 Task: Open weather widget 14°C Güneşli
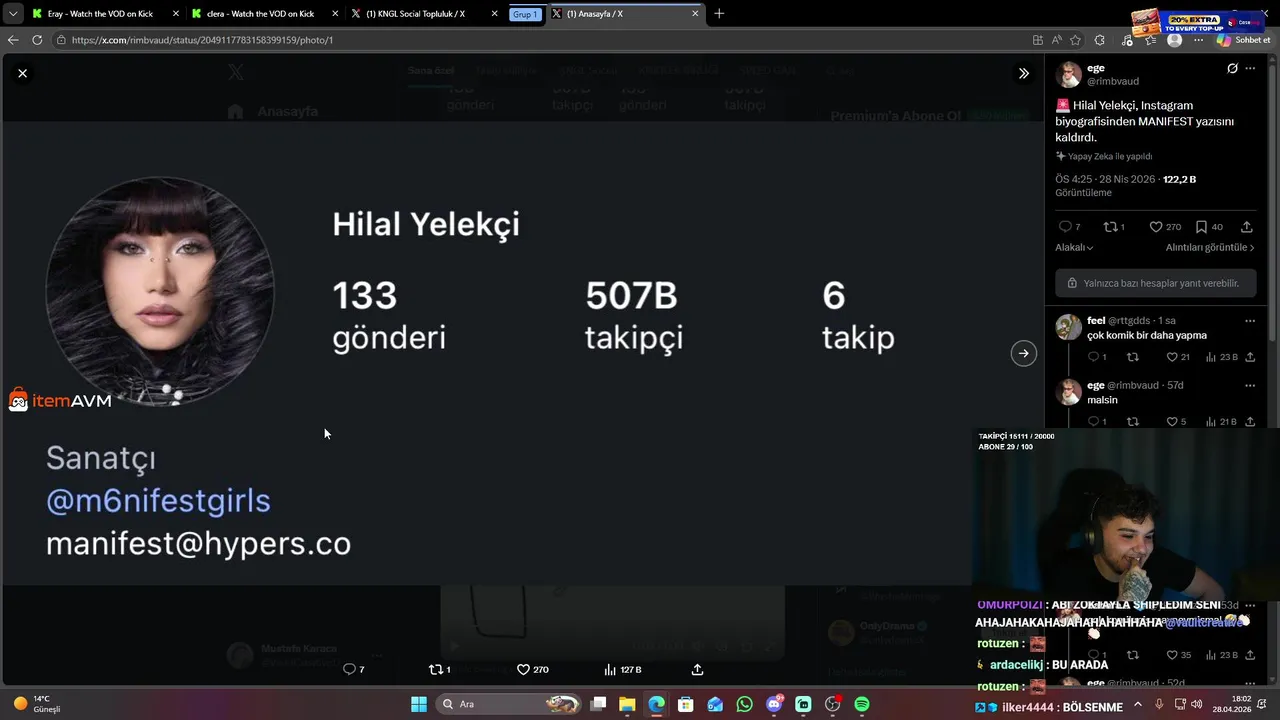(38, 704)
